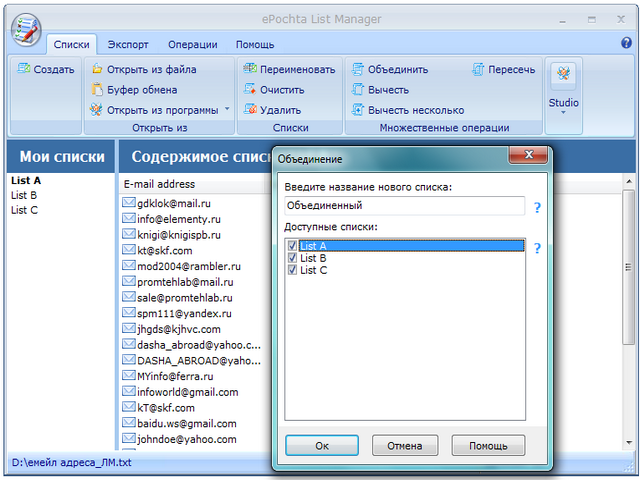Click envelope icon next to gdklok@mail.ru
This screenshot has width=640, height=480.
[x=129, y=202]
